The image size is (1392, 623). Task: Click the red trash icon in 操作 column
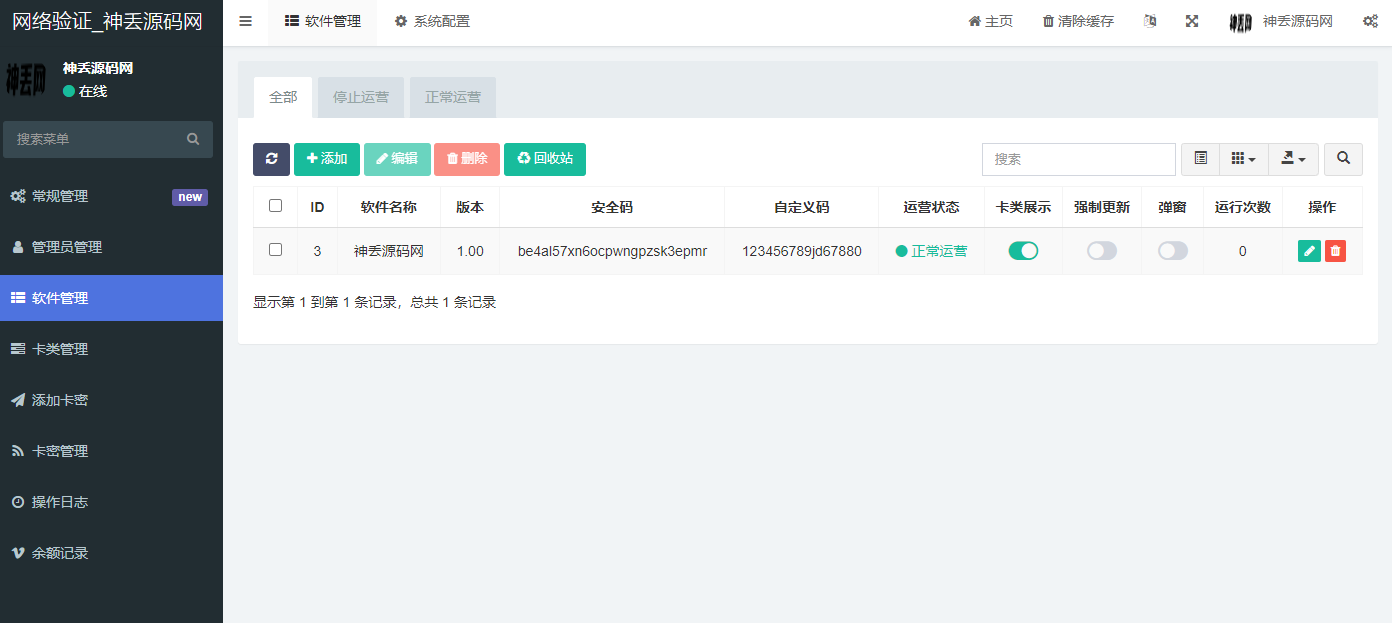1335,250
